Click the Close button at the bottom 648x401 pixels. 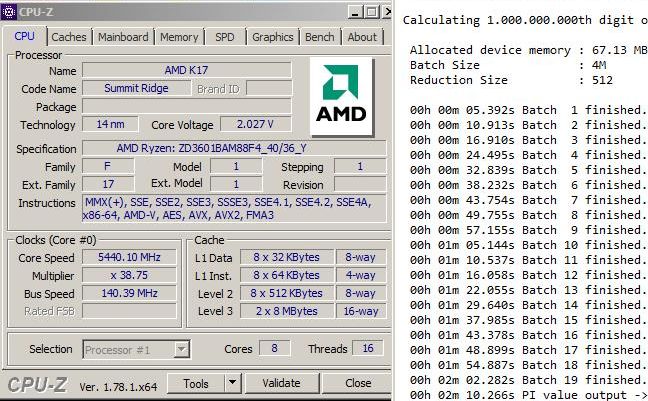[358, 383]
